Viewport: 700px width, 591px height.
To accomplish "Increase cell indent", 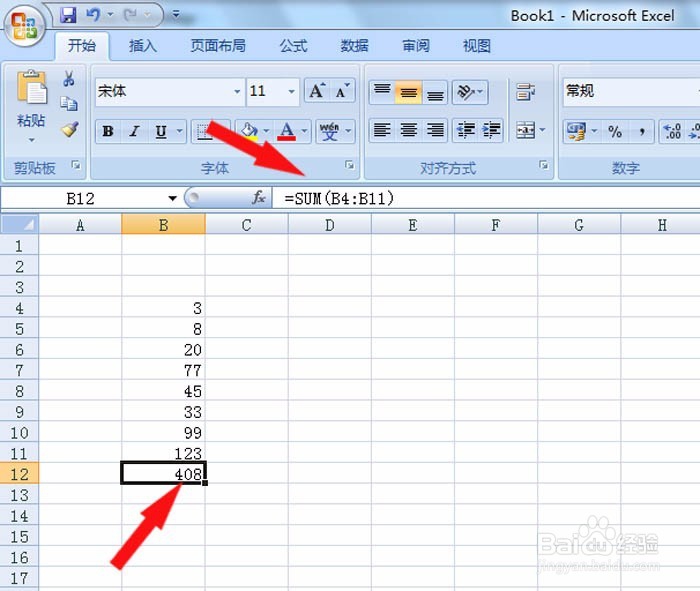I will pos(491,130).
